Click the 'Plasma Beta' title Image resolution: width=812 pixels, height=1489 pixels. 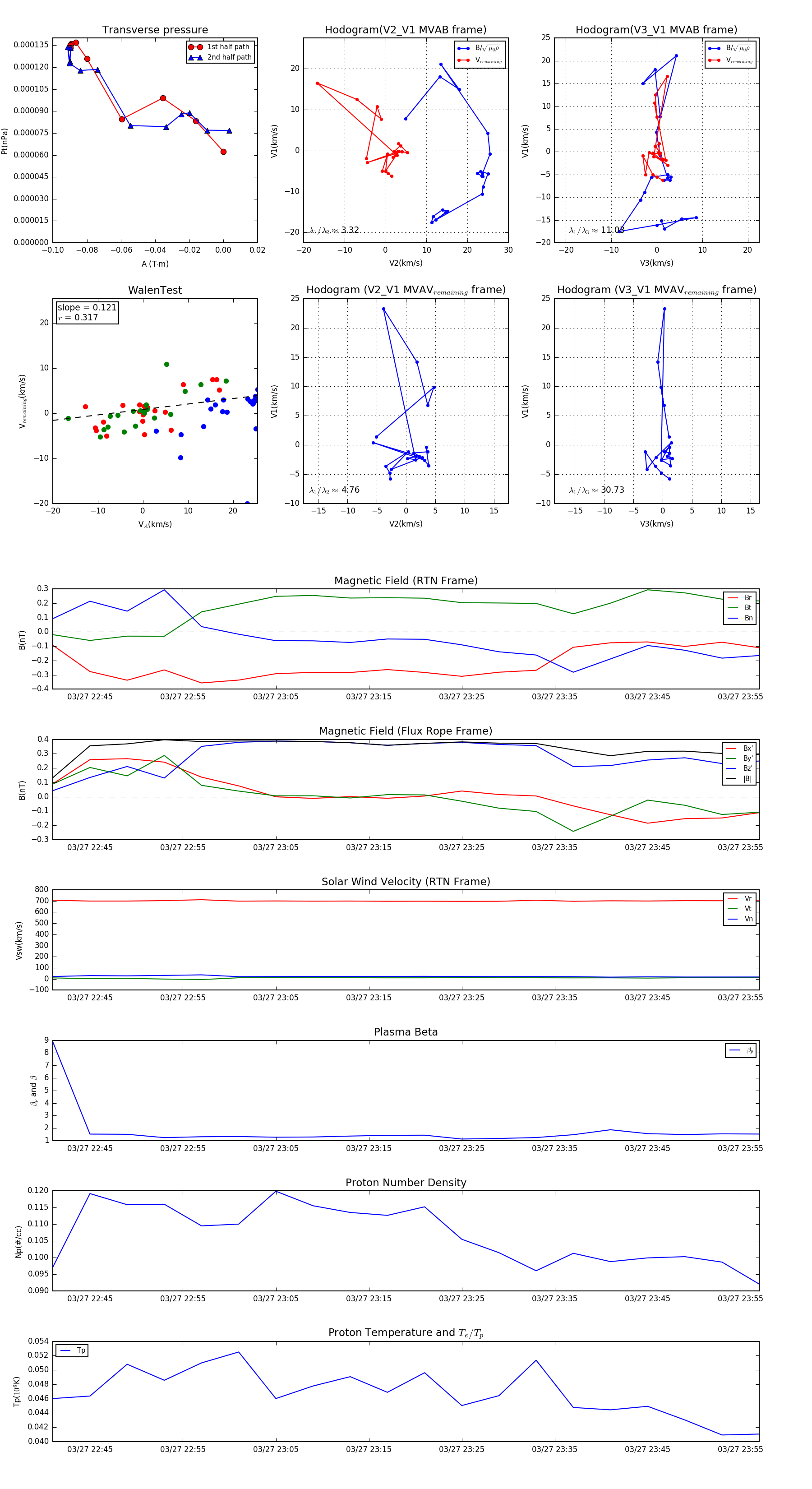406,1032
